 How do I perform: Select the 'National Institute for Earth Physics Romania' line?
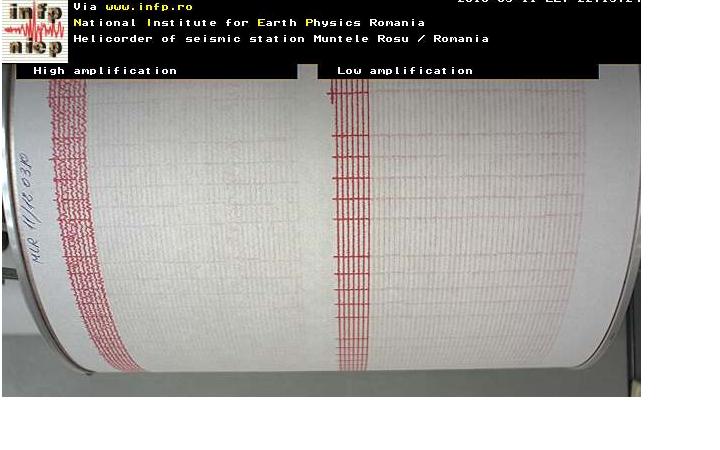tap(249, 22)
